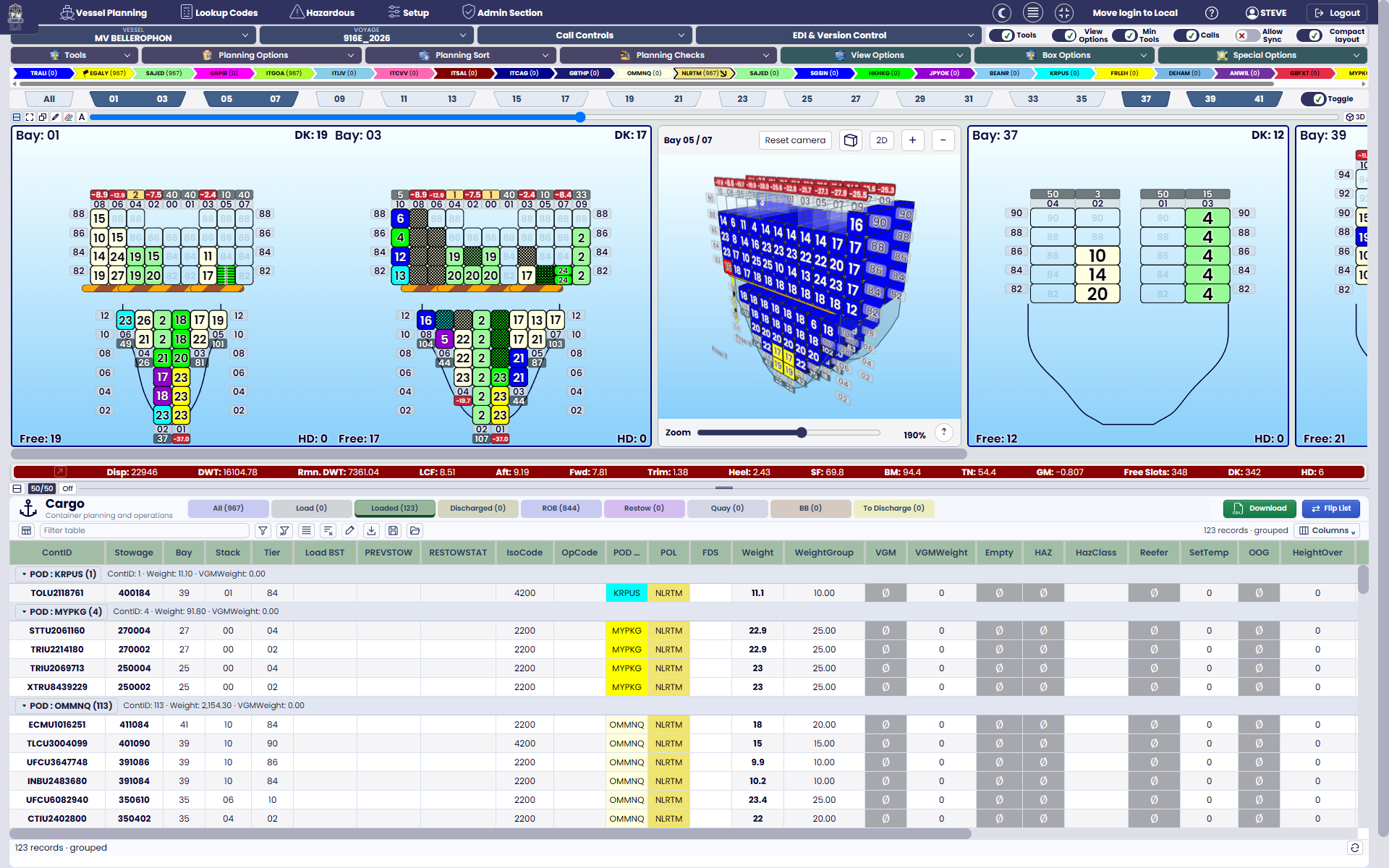
Task: Click the Reset camera button
Action: point(795,140)
